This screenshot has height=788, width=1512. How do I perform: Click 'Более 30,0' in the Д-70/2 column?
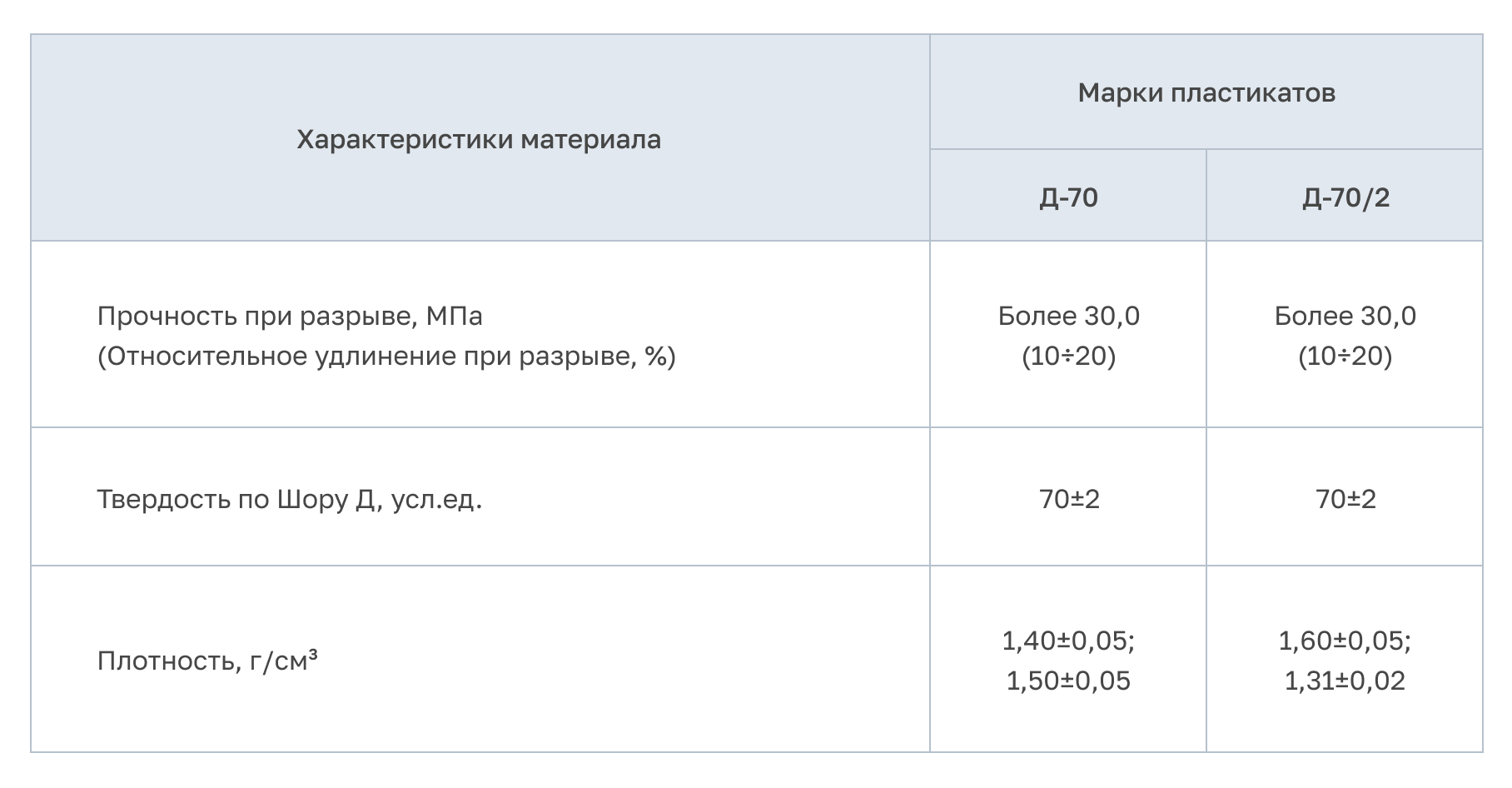(x=1345, y=317)
